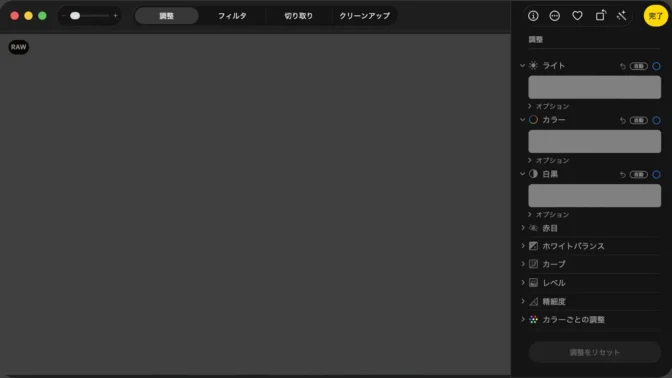The image size is (672, 378).
Task: Rotate the photo with rotate icon
Action: click(x=600, y=15)
